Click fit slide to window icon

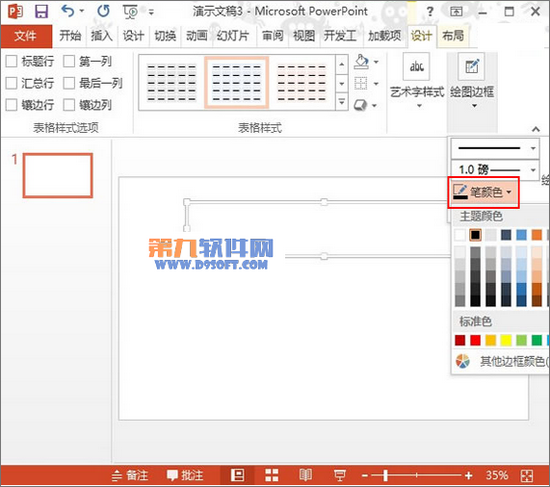click(527, 476)
